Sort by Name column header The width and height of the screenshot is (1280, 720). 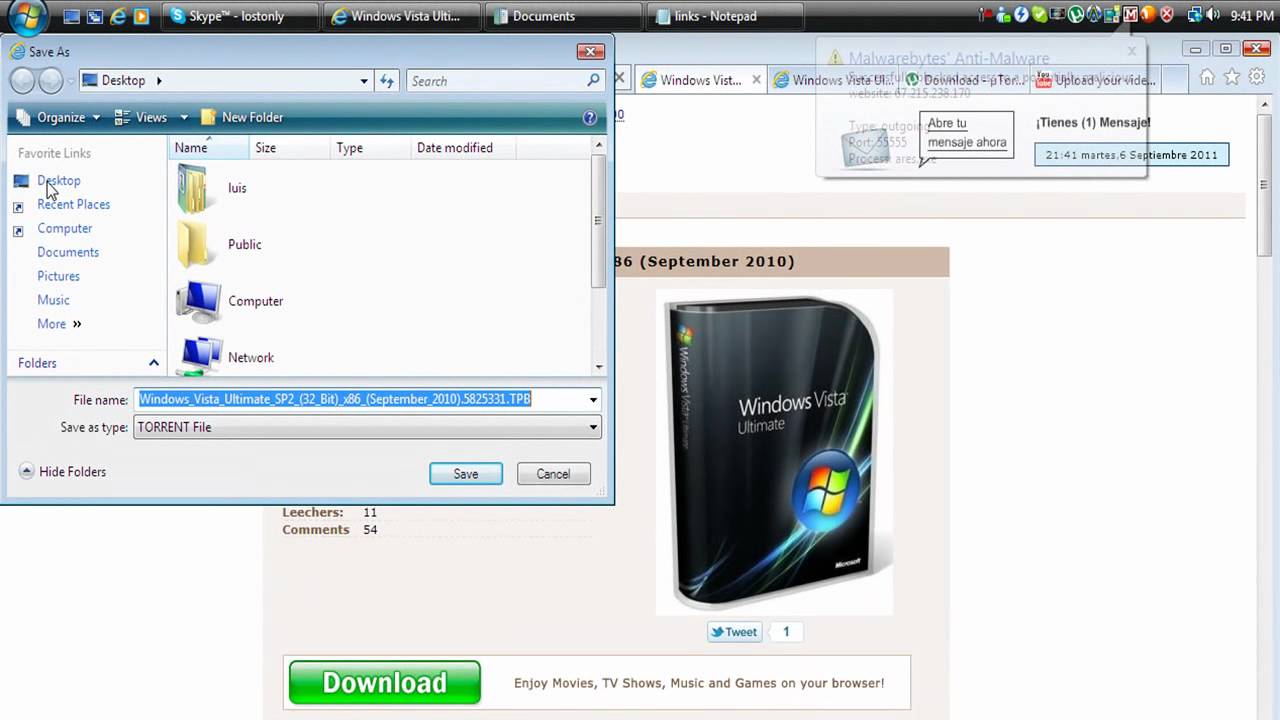pyautogui.click(x=208, y=147)
